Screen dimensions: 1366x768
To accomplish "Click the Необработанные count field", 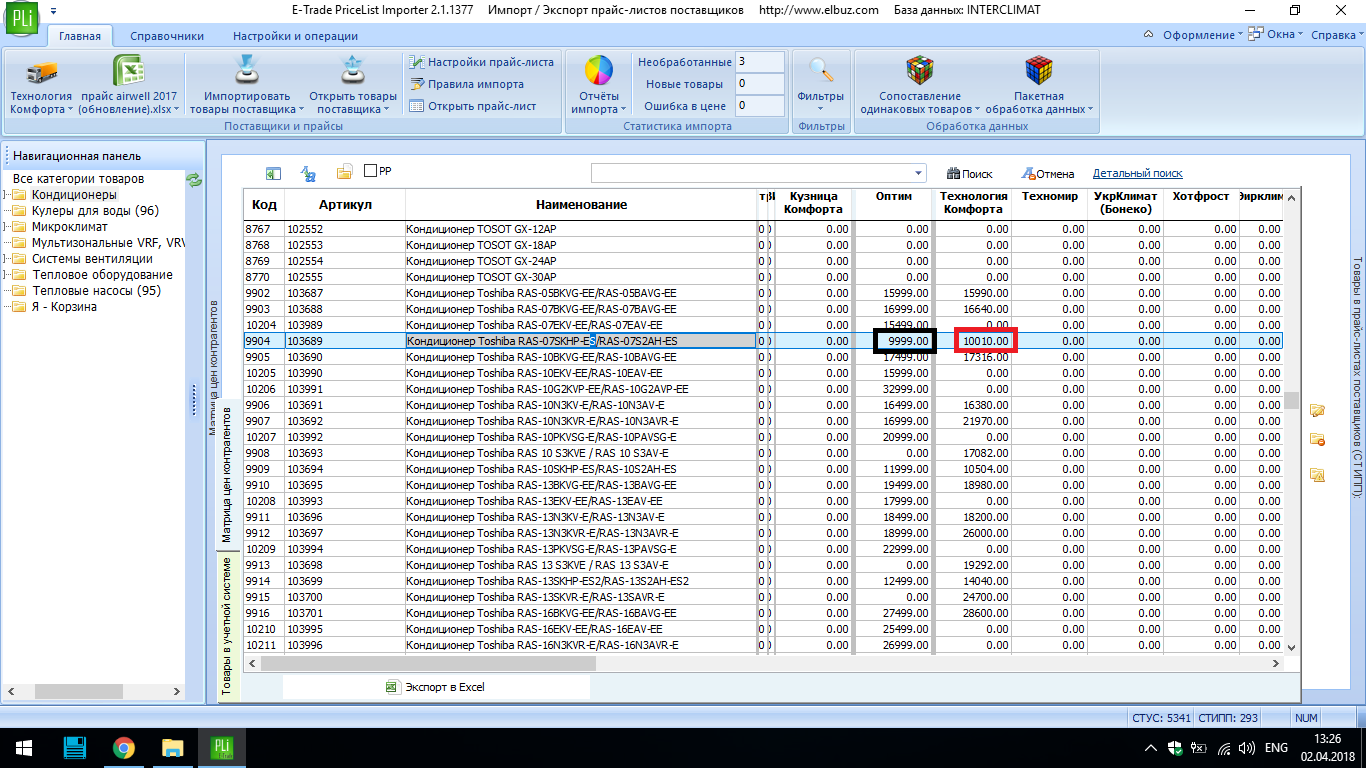I will [760, 62].
